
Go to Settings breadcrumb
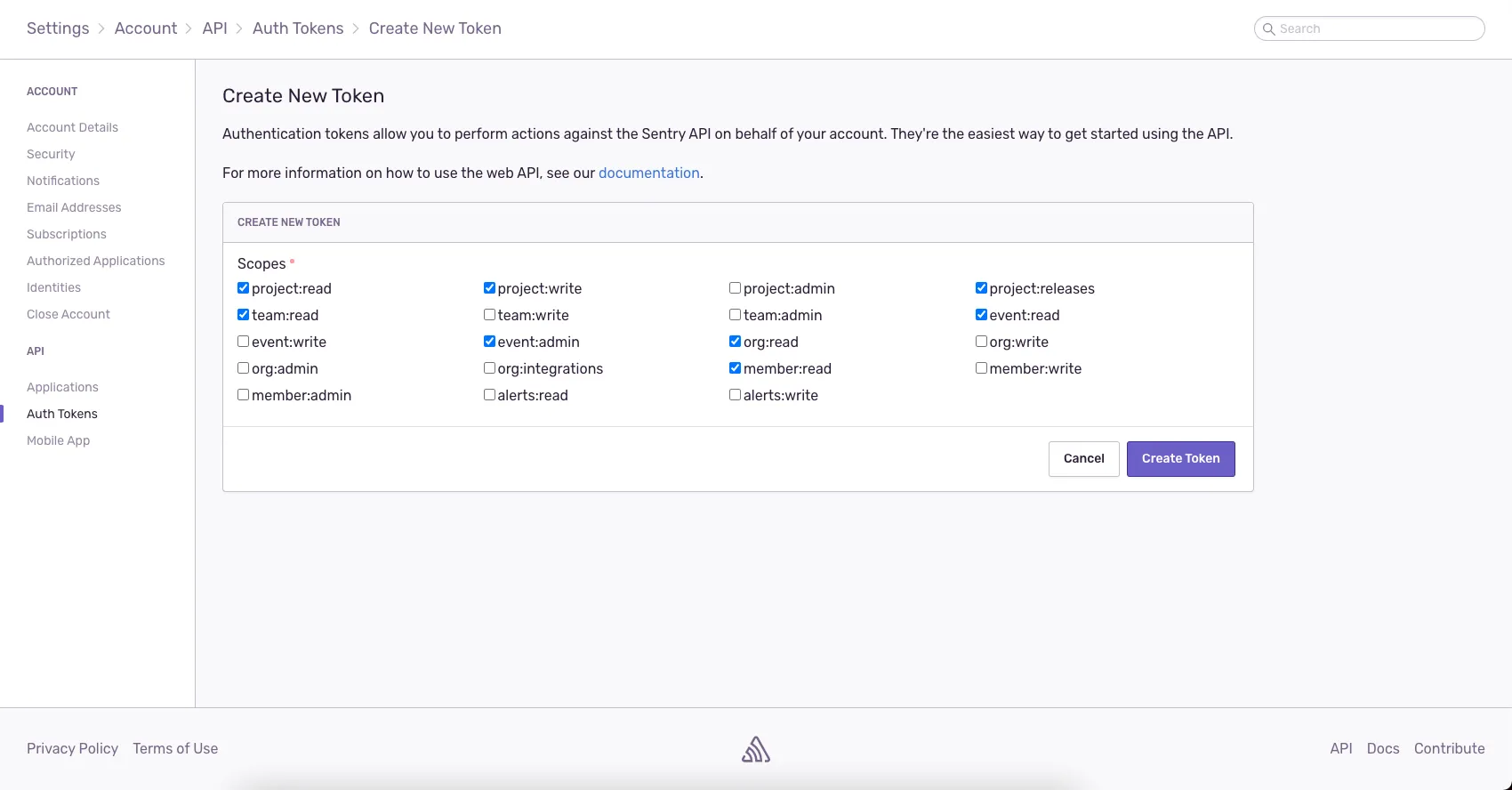(x=58, y=28)
